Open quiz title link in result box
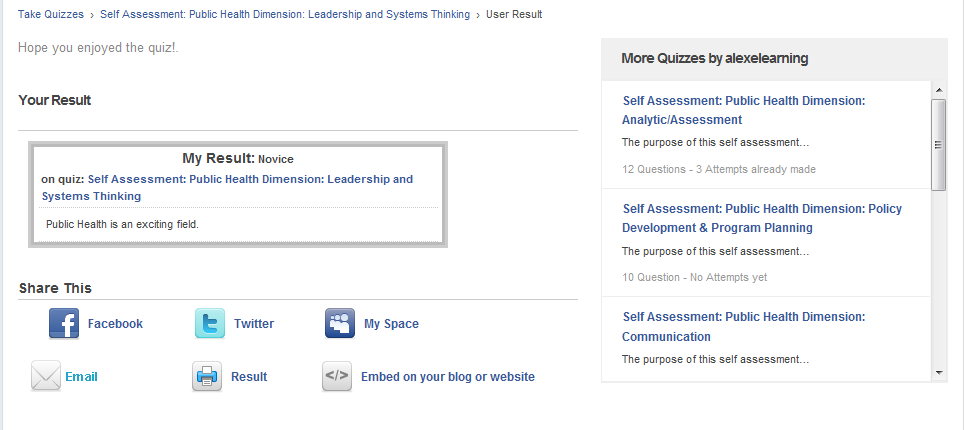 pos(227,188)
